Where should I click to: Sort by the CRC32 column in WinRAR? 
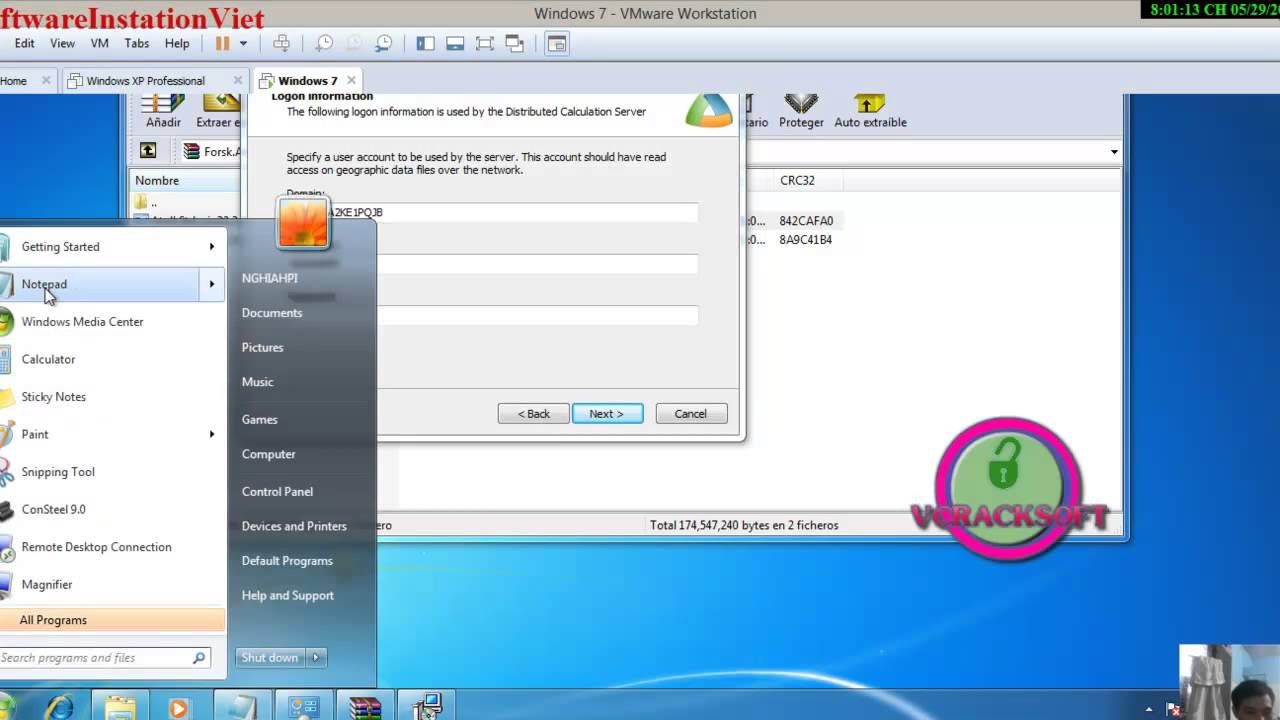(x=796, y=180)
